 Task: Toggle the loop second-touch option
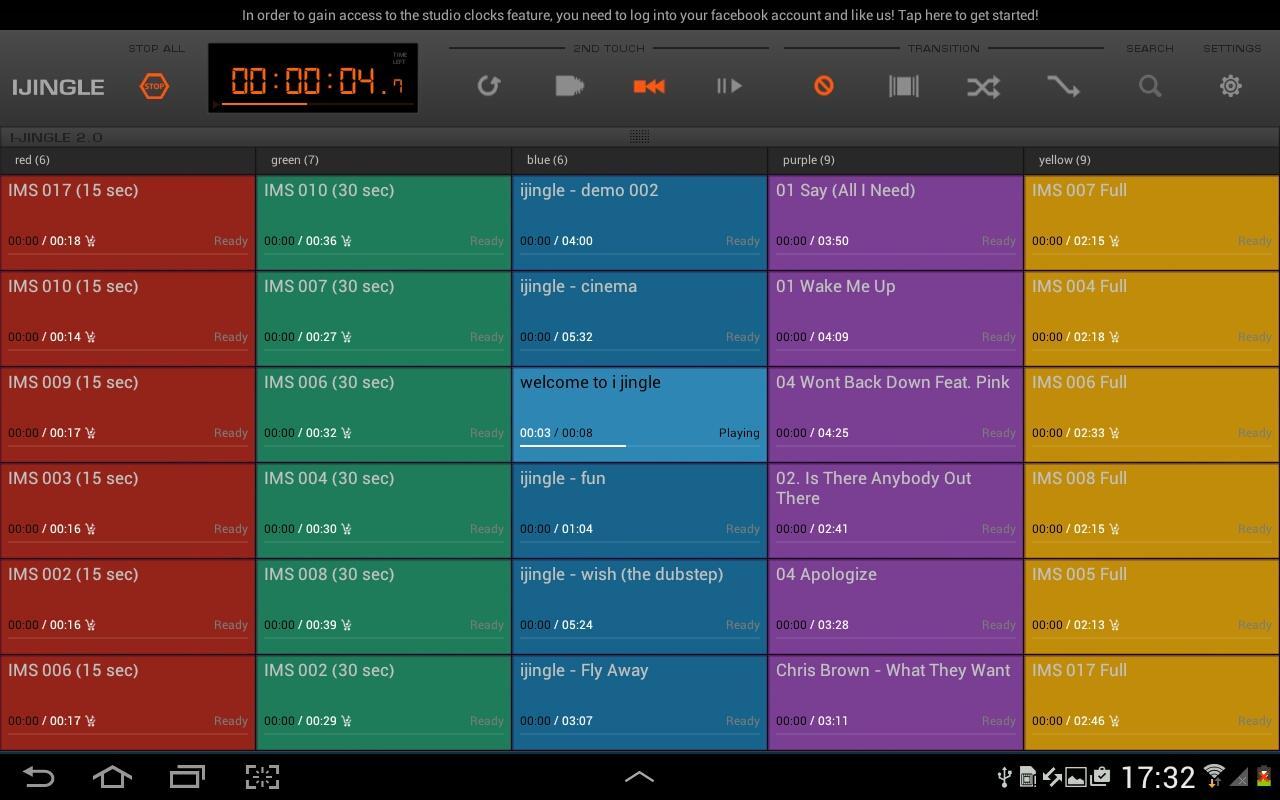[488, 86]
